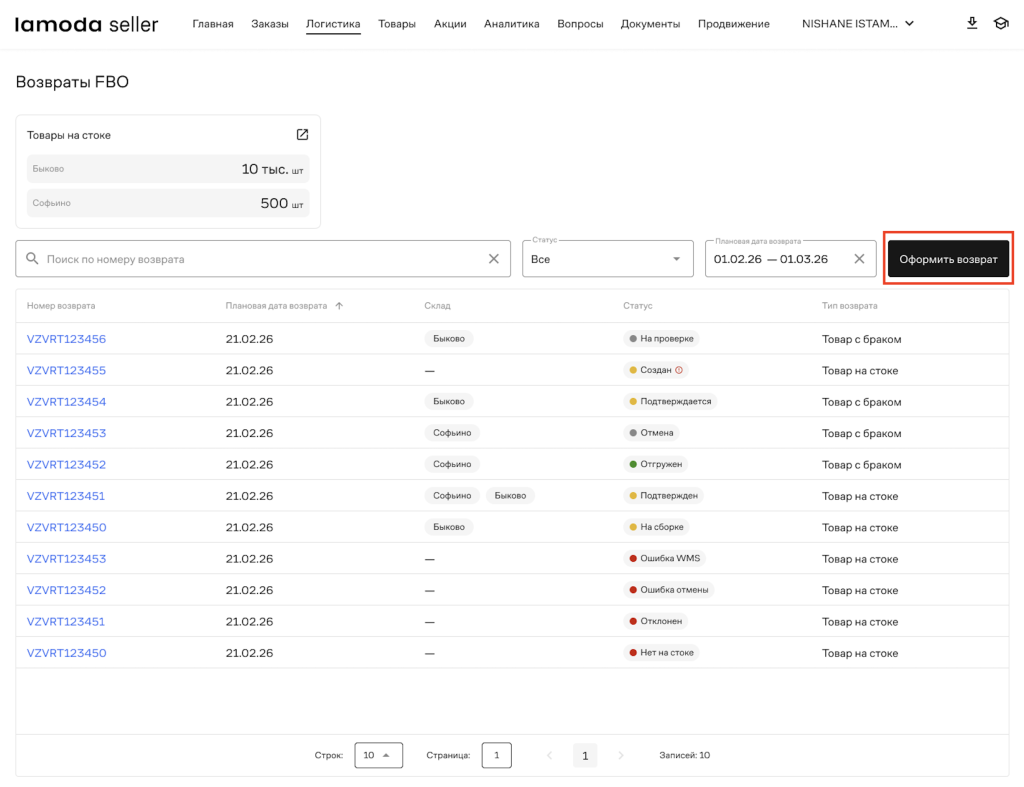Viewport: 1024px width, 787px height.
Task: Click Ошибка отмены status badge
Action: [x=668, y=589]
